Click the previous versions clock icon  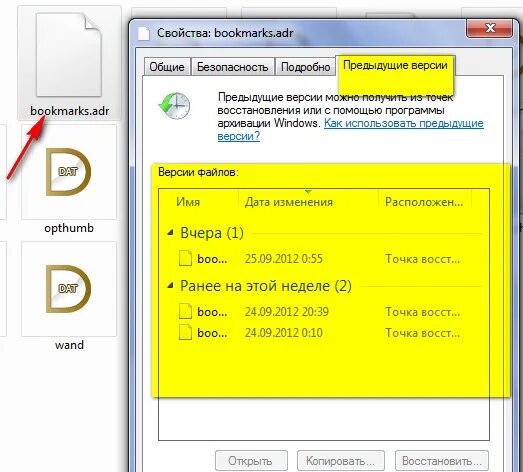pyautogui.click(x=174, y=106)
